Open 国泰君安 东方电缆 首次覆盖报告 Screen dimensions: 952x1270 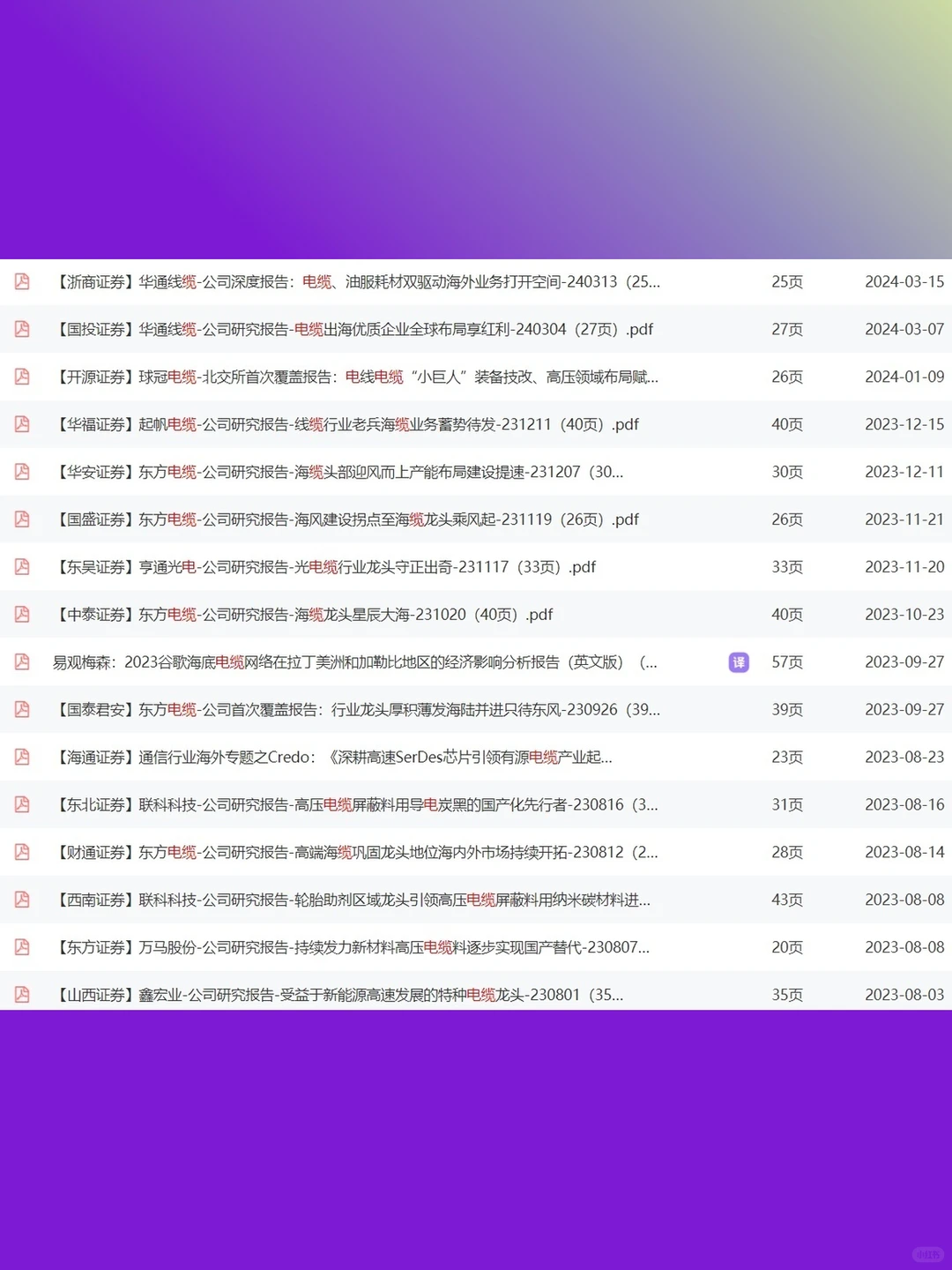(357, 711)
